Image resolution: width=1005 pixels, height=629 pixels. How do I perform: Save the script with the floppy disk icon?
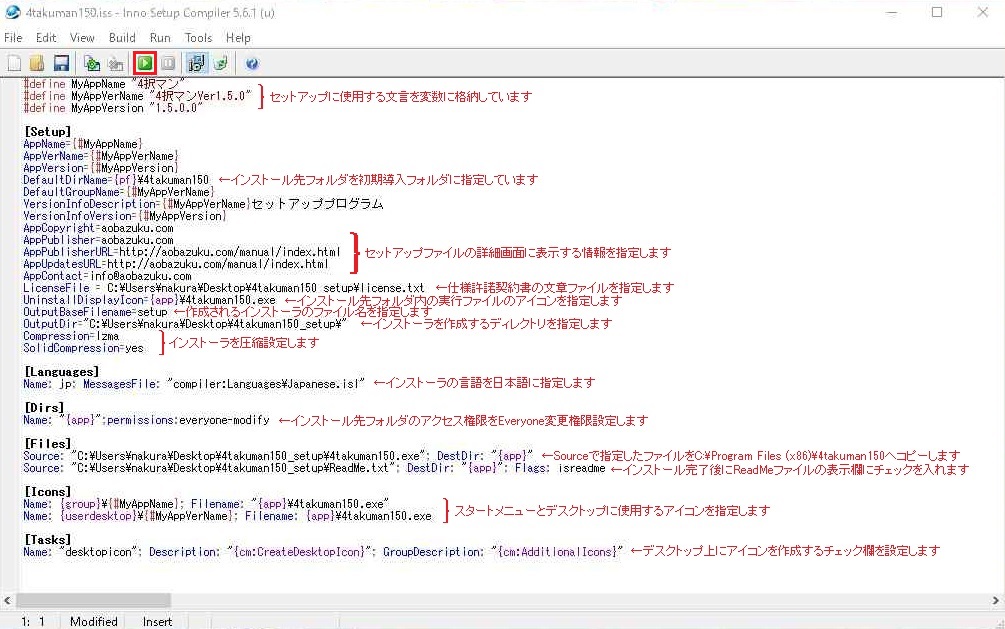click(x=61, y=63)
